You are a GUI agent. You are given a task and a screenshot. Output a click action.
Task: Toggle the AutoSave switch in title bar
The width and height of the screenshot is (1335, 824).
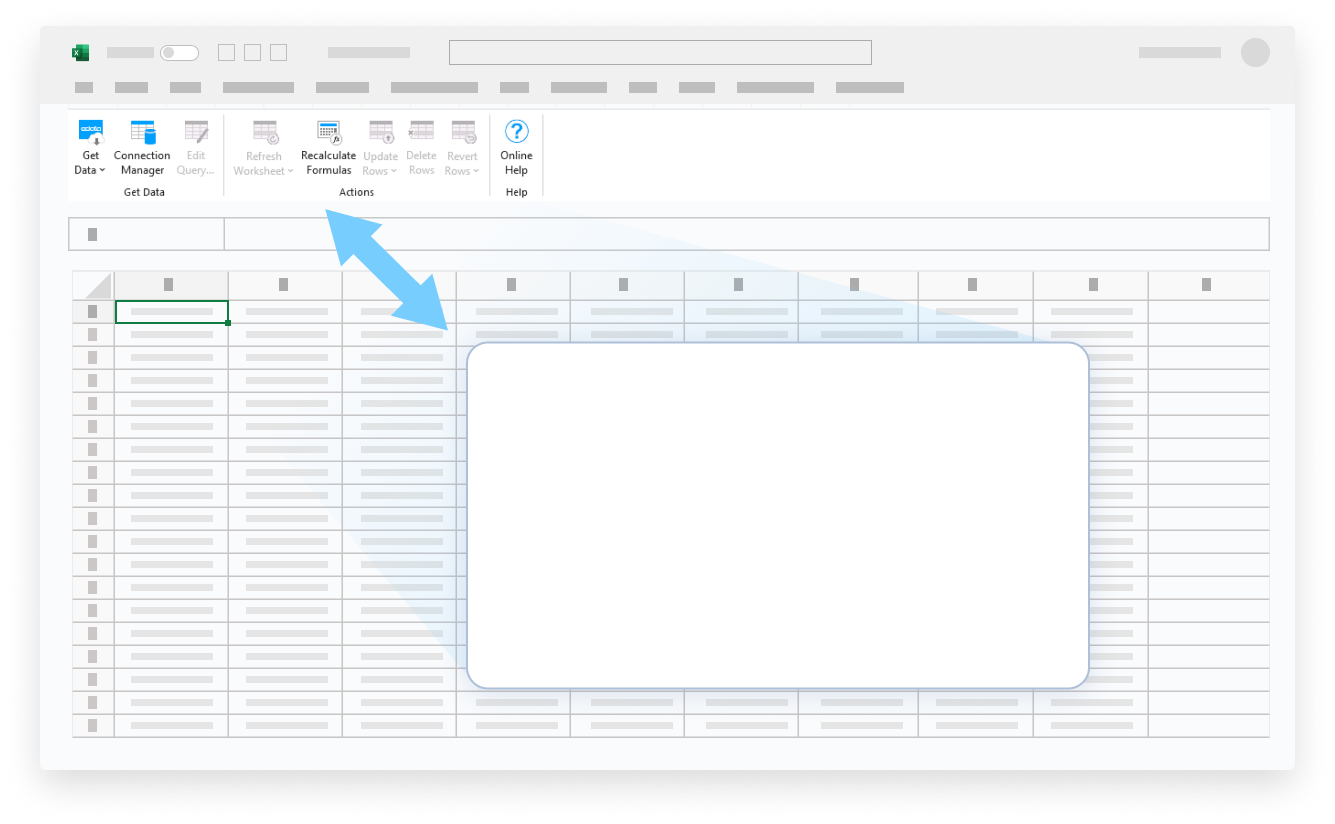click(179, 53)
